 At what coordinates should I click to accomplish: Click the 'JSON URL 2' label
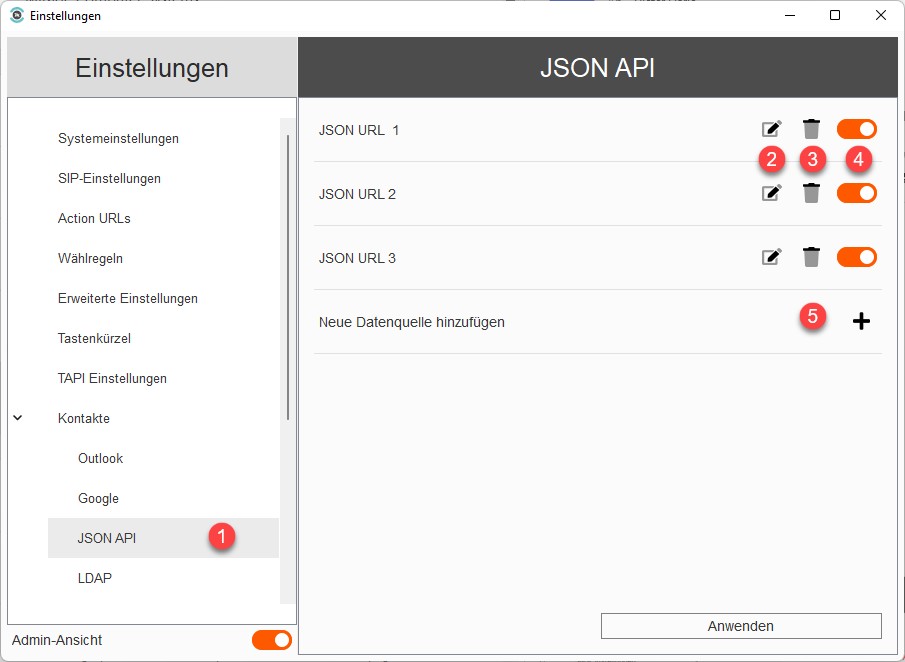click(x=357, y=195)
